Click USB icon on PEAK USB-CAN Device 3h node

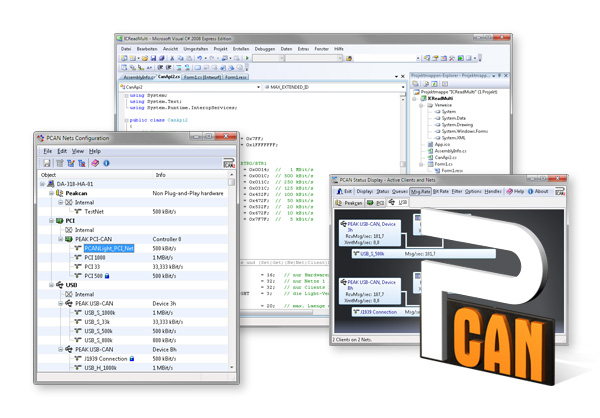[68, 304]
